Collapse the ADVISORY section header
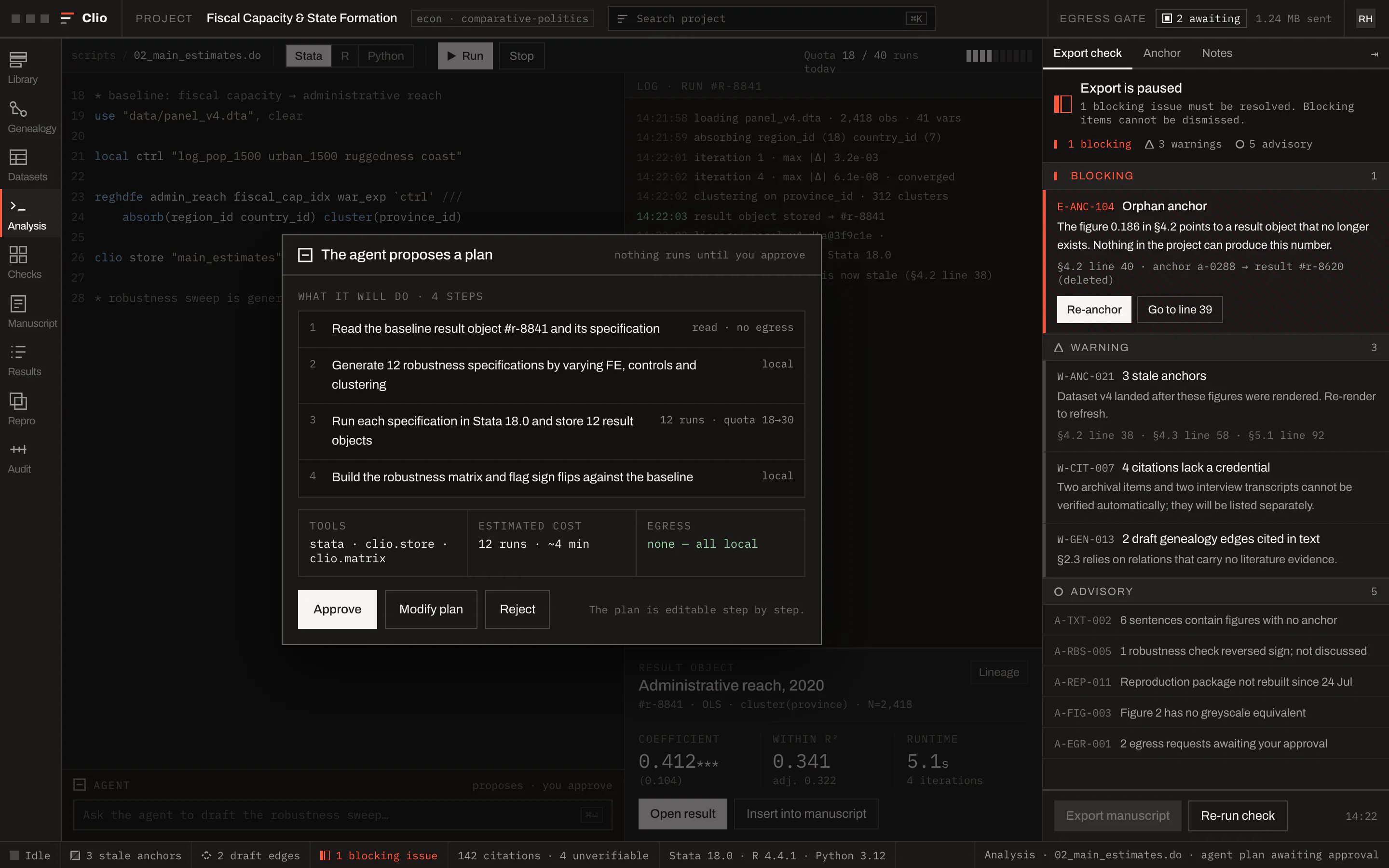Image resolution: width=1389 pixels, height=868 pixels. point(1215,591)
